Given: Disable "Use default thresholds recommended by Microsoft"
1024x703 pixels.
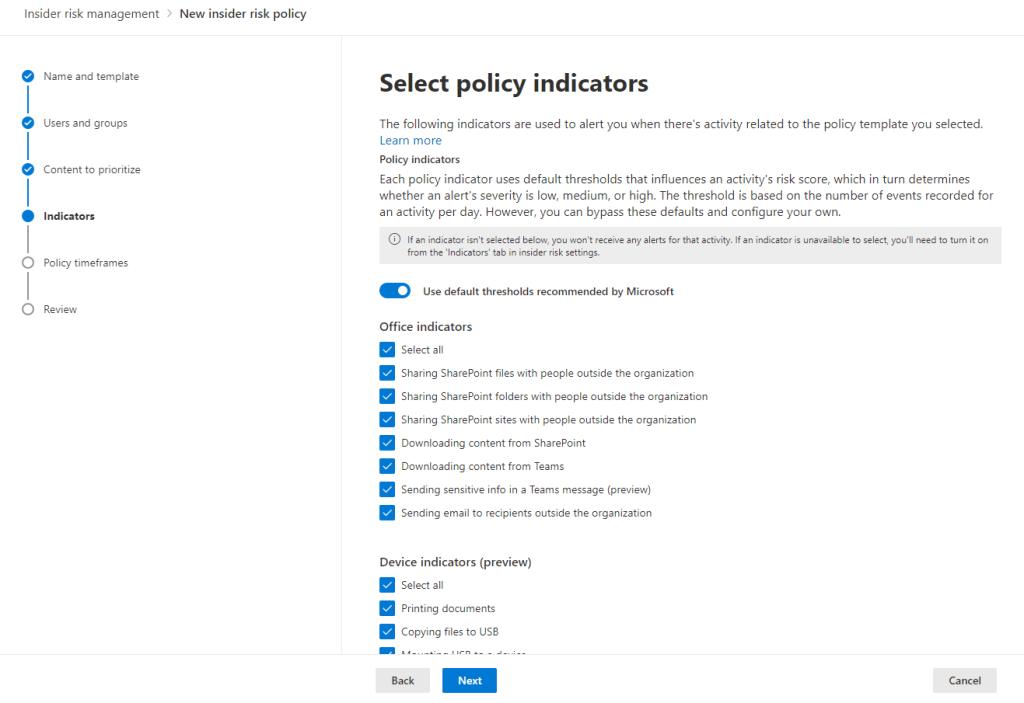Looking at the screenshot, I should coord(395,290).
